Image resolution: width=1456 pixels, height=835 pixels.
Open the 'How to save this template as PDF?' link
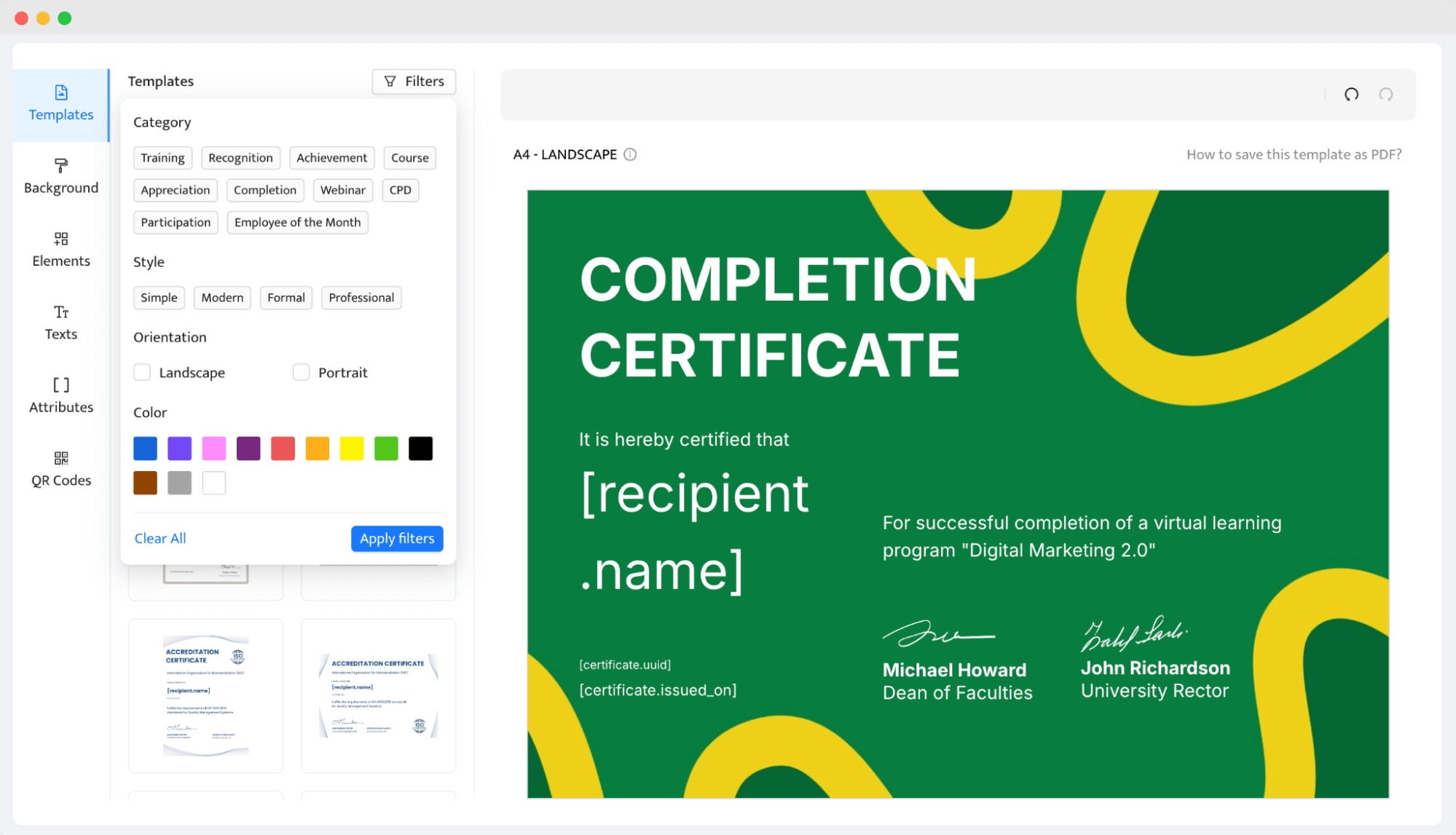click(1294, 154)
